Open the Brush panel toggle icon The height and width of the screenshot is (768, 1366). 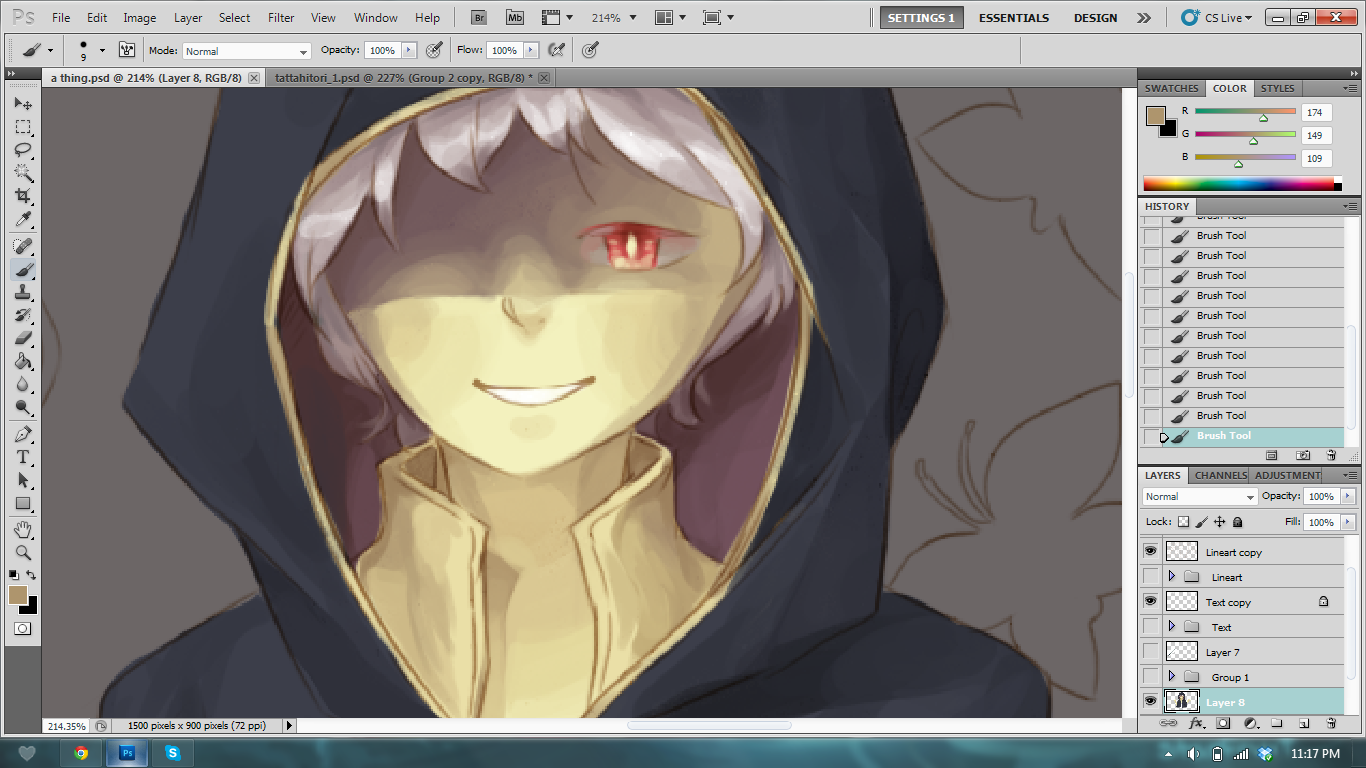coord(127,50)
